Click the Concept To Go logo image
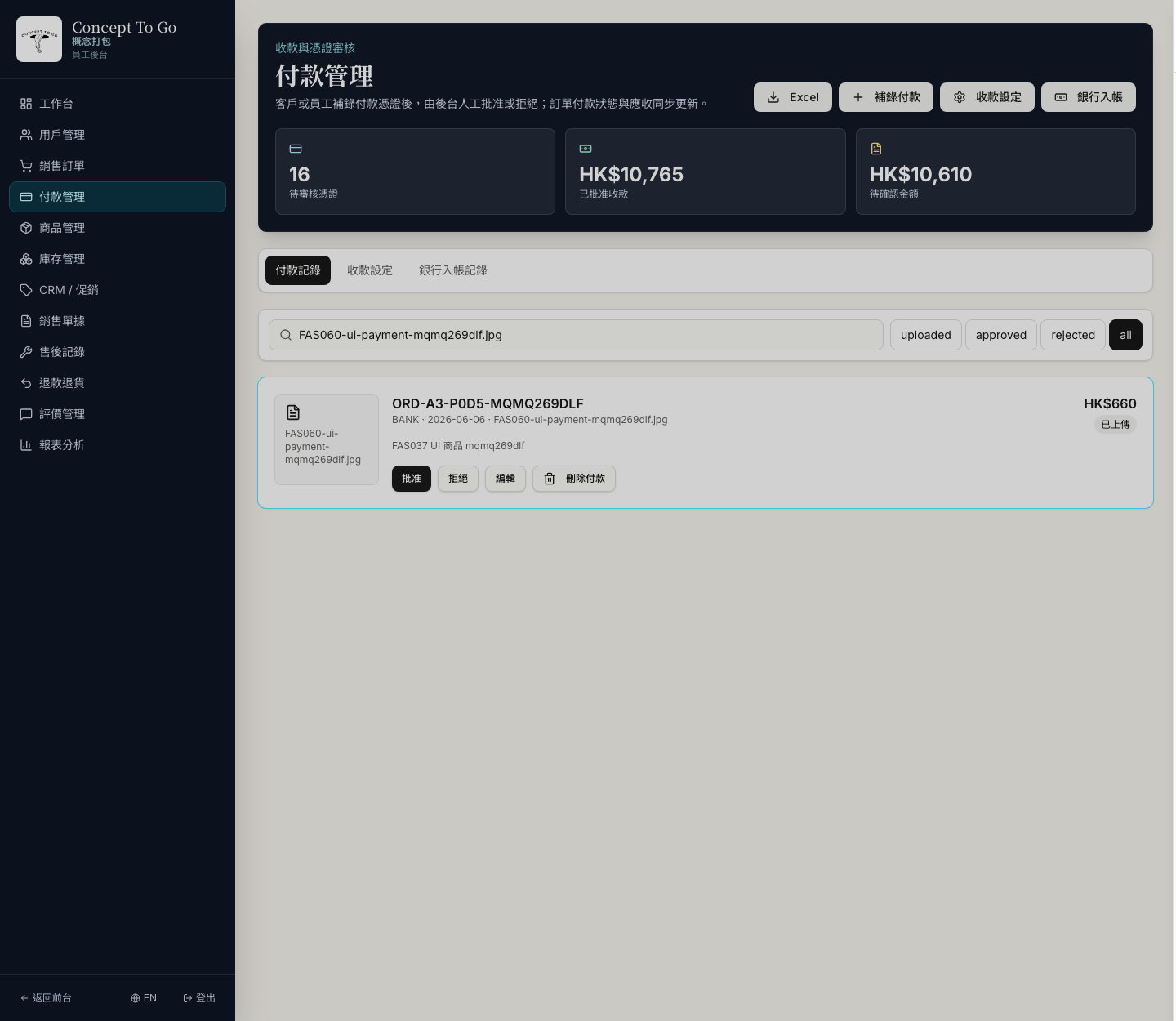 pos(39,39)
